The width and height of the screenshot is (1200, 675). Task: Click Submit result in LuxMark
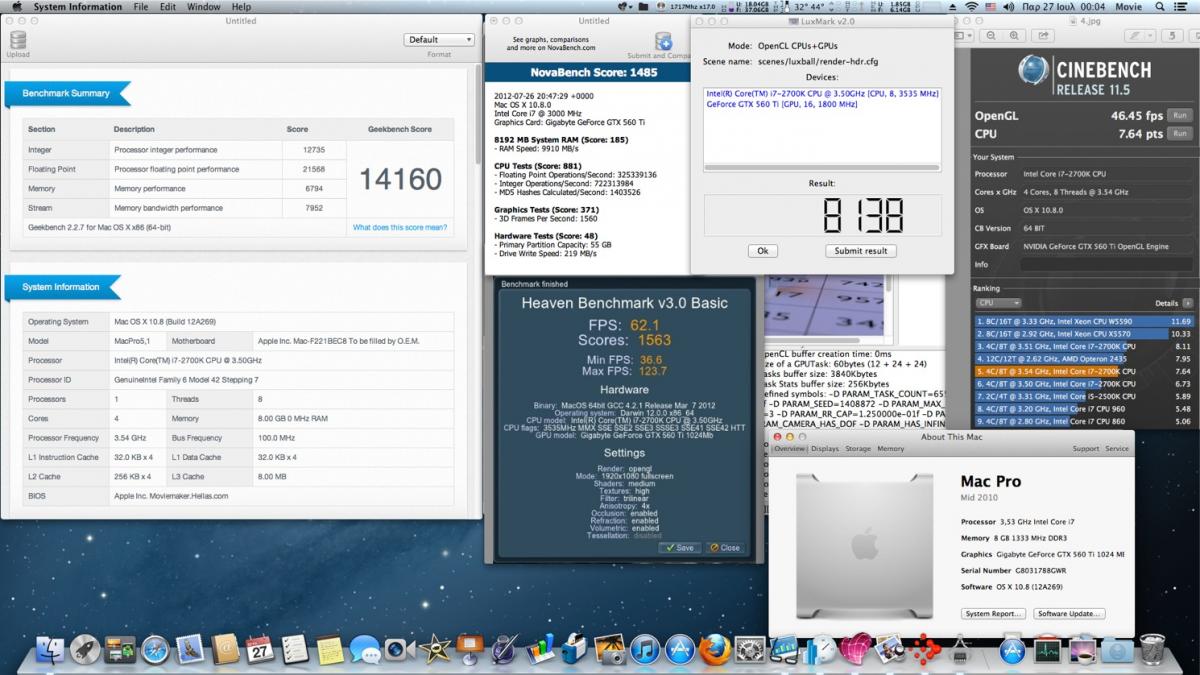861,251
